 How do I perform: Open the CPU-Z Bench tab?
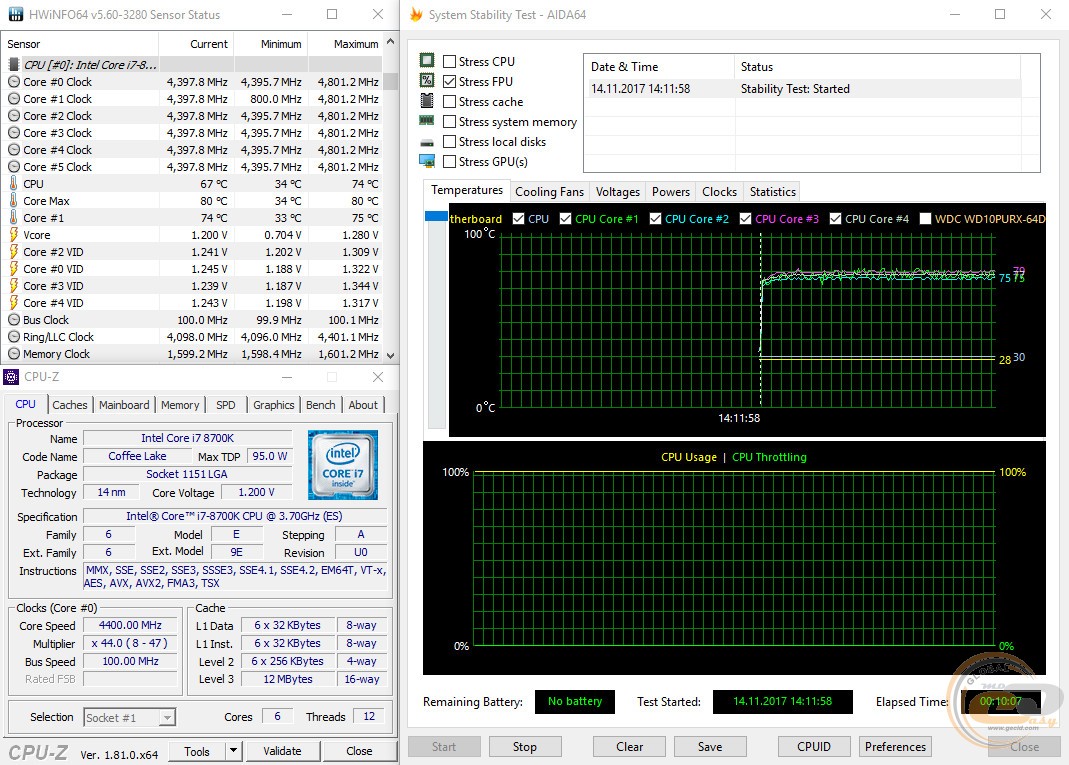coord(320,405)
